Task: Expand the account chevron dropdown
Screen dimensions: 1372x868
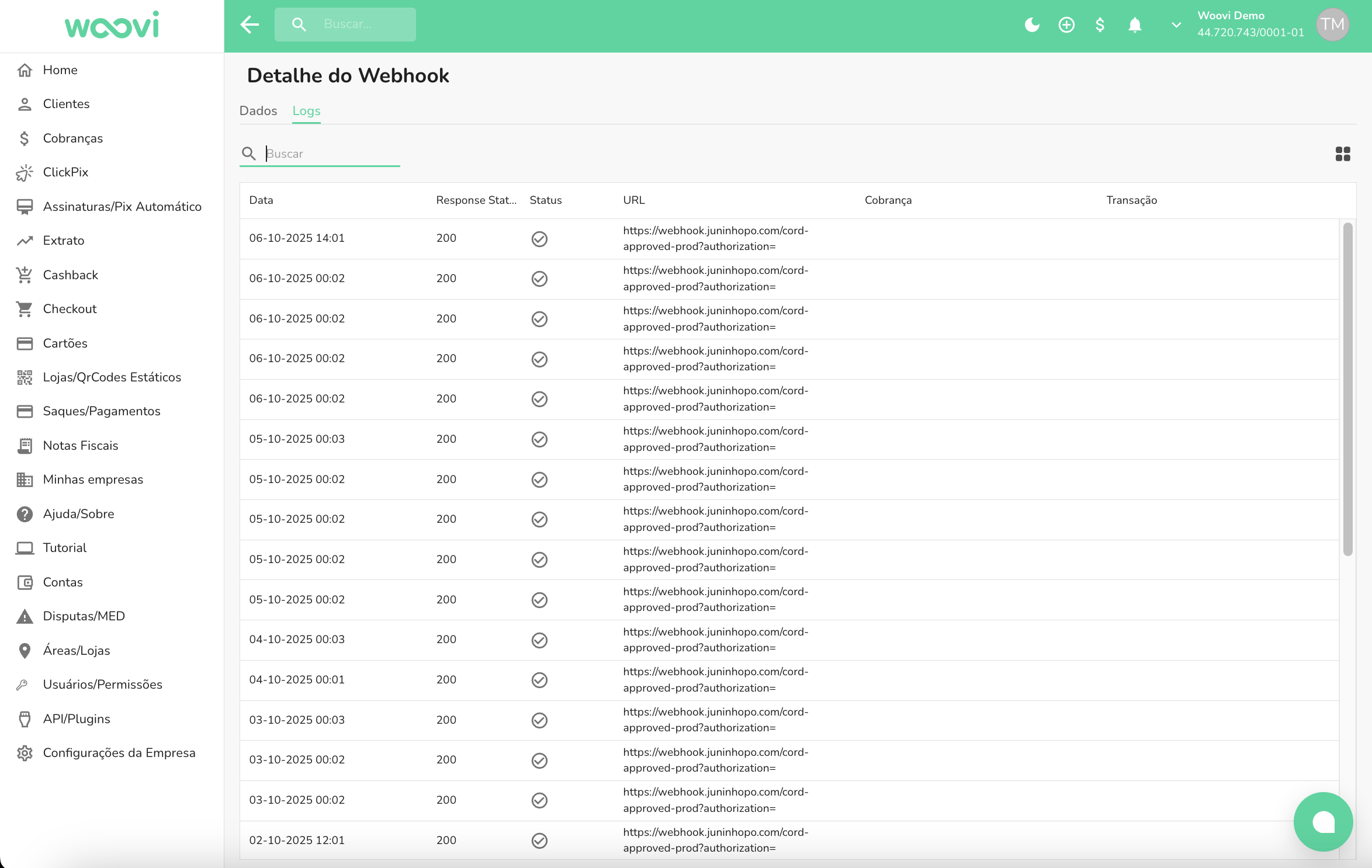Action: pos(1176,25)
